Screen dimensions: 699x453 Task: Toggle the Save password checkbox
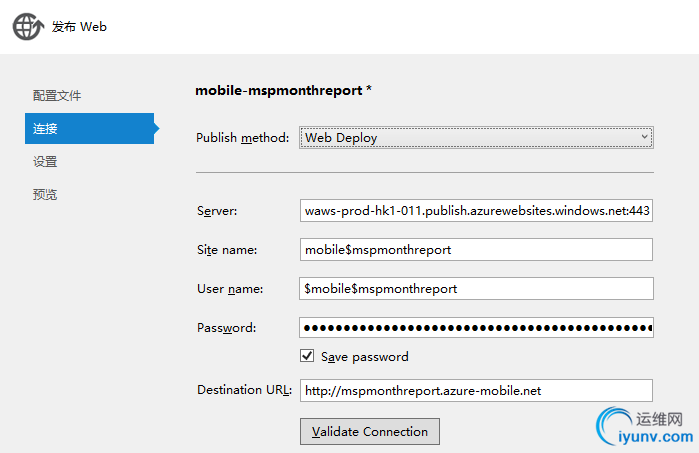tap(308, 356)
